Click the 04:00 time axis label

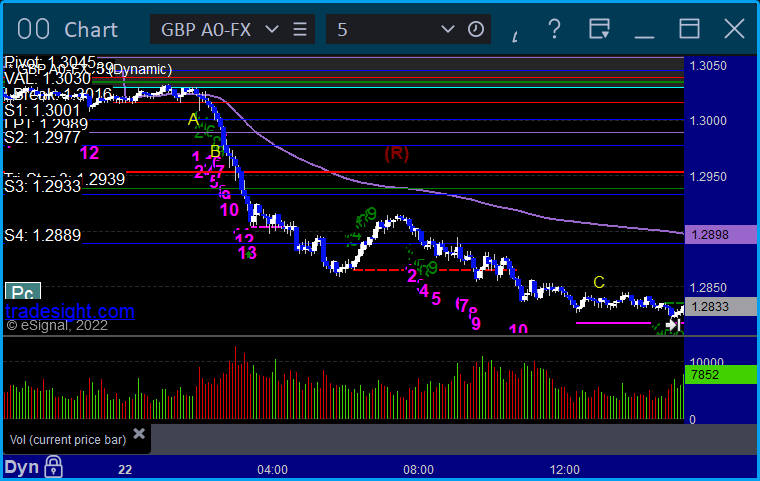coord(272,470)
